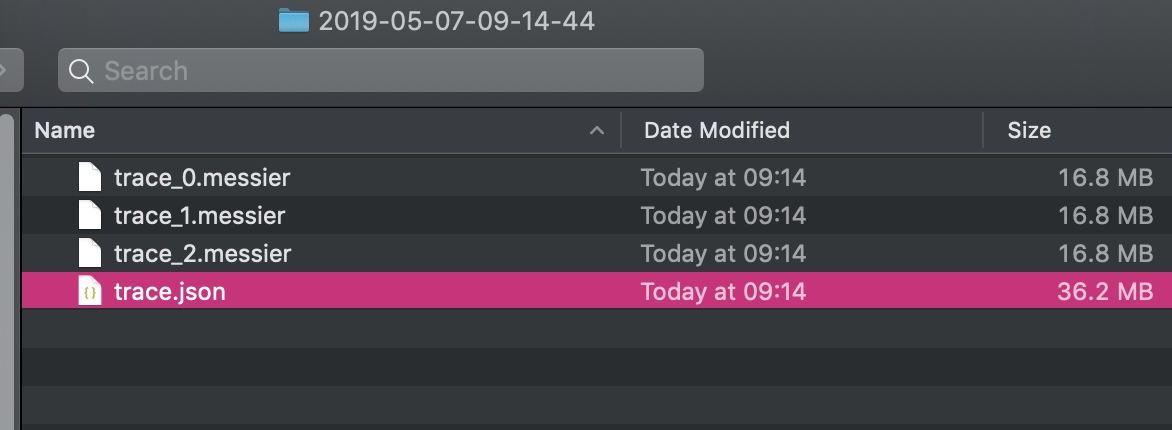Select the trace_1.messier file name
This screenshot has width=1172, height=430.
coord(200,215)
